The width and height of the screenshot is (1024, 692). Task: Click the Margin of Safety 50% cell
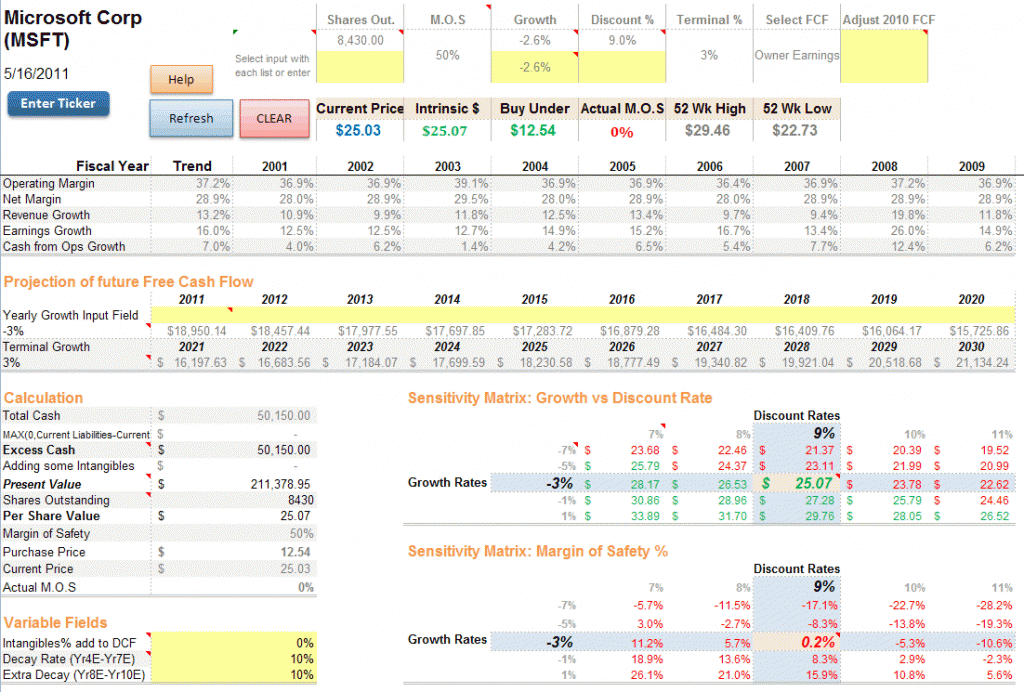[x=302, y=533]
